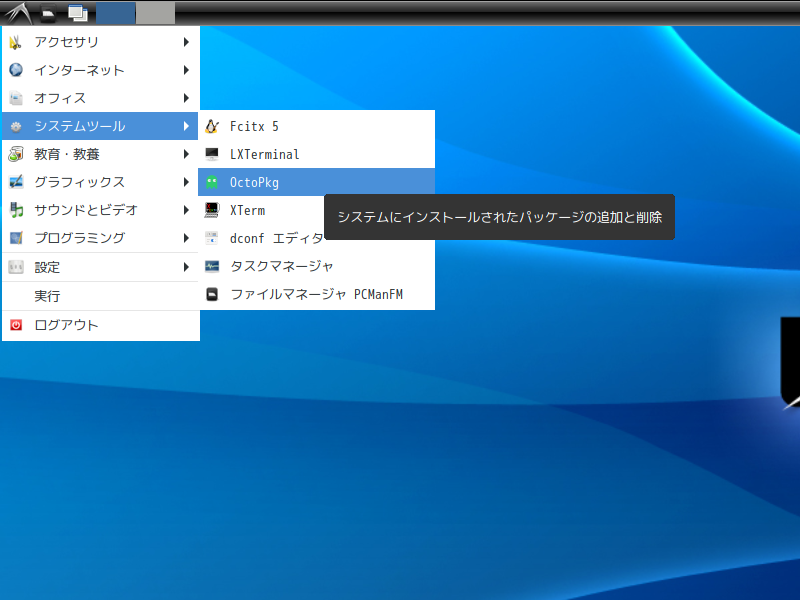
Task: Click the green OctoPkg ghost icon
Action: click(212, 182)
